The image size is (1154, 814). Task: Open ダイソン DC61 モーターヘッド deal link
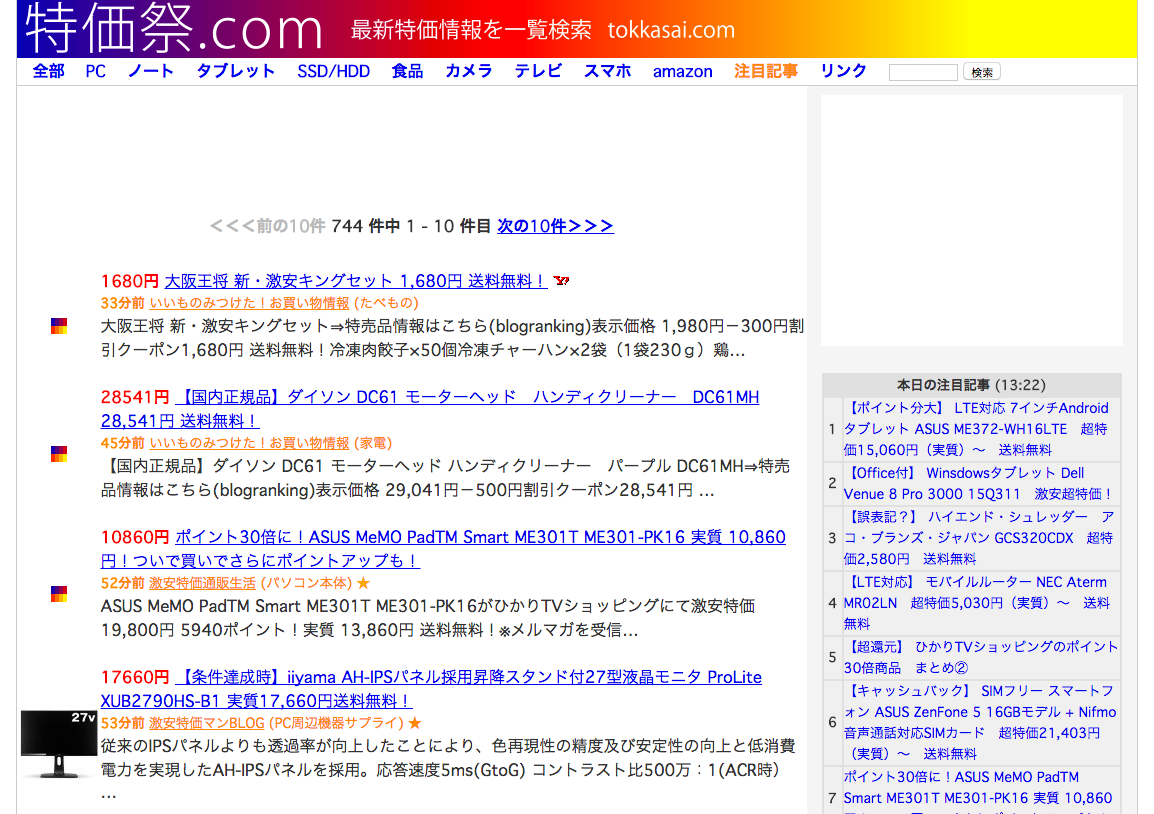(430, 409)
